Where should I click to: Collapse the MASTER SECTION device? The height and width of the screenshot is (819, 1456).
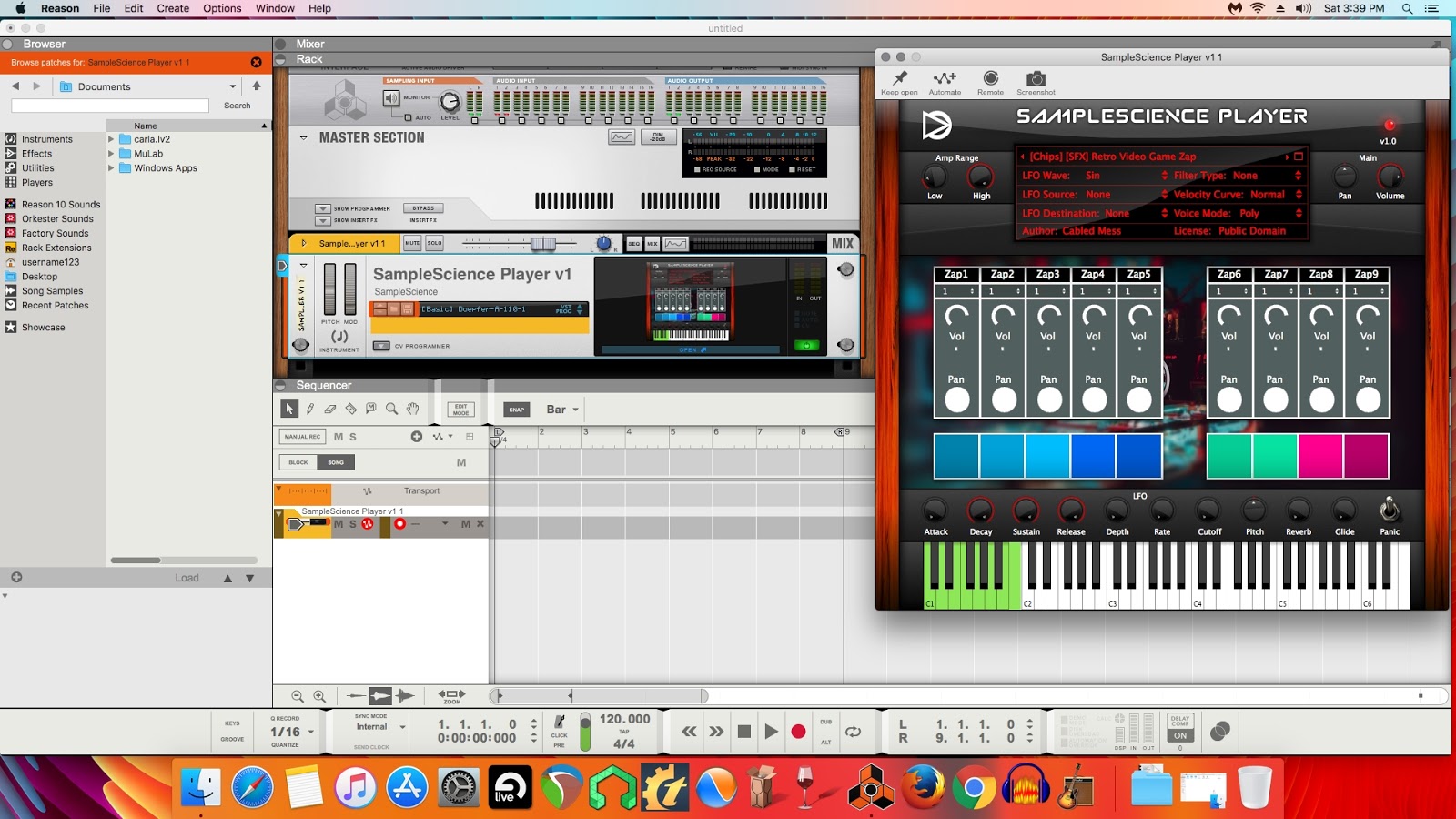[x=303, y=138]
